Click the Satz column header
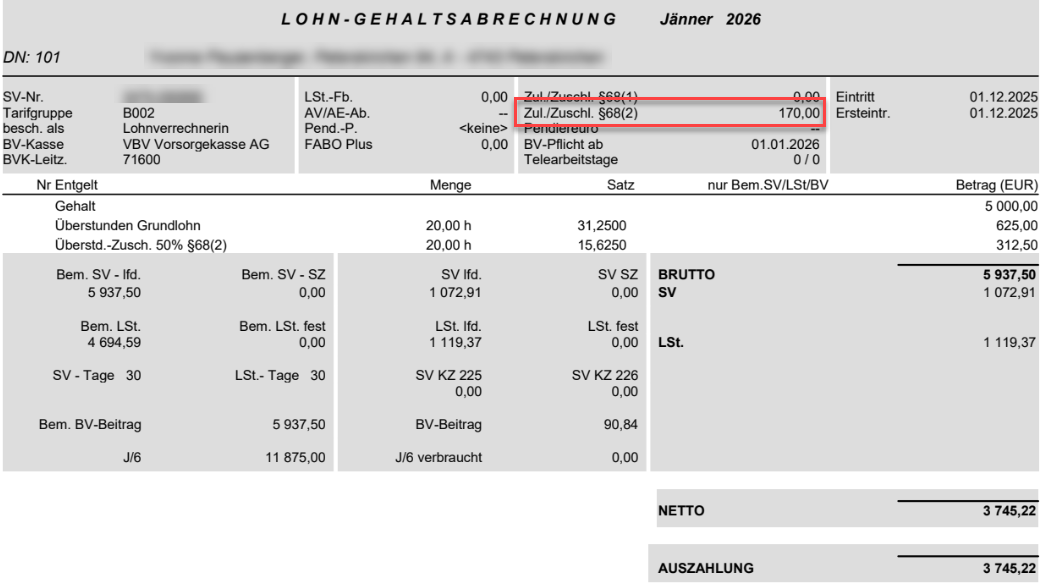1042x587 pixels. pyautogui.click(x=621, y=185)
